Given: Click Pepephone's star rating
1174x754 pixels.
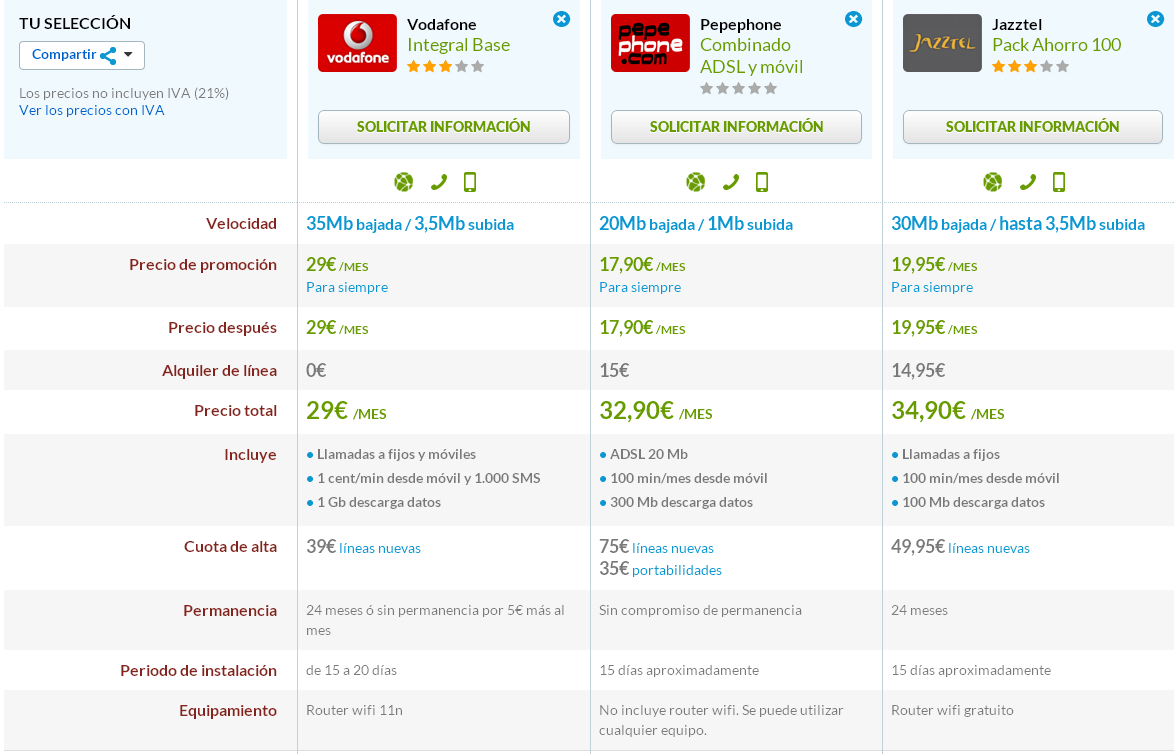Looking at the screenshot, I should pyautogui.click(x=738, y=88).
